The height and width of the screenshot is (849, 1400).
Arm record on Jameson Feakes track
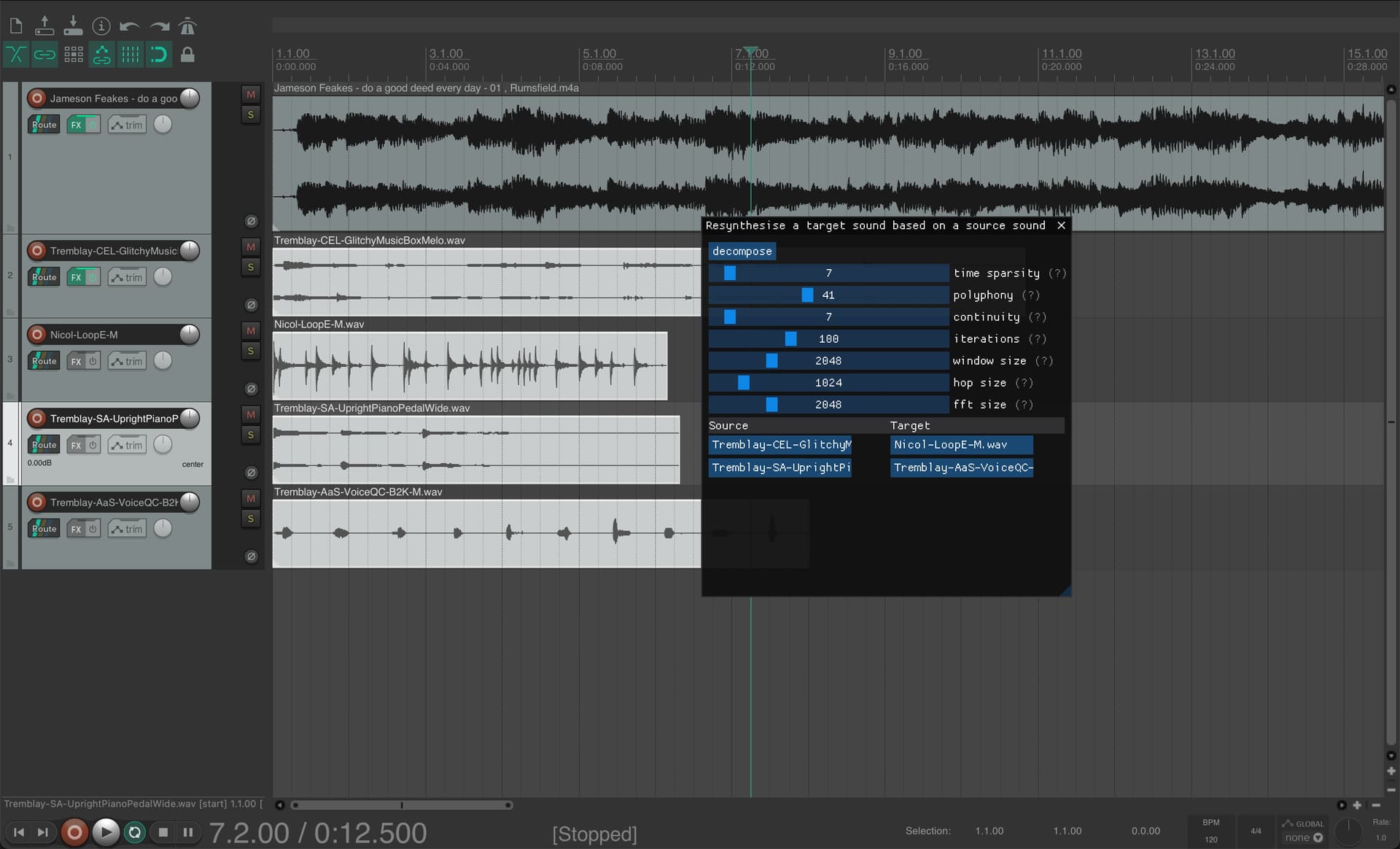(x=37, y=98)
